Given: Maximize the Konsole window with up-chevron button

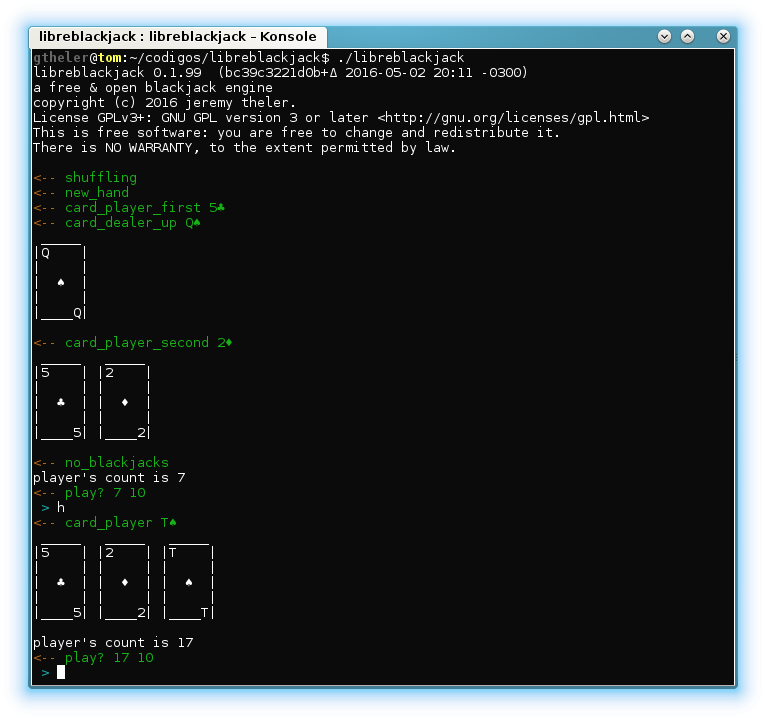Looking at the screenshot, I should (x=687, y=37).
